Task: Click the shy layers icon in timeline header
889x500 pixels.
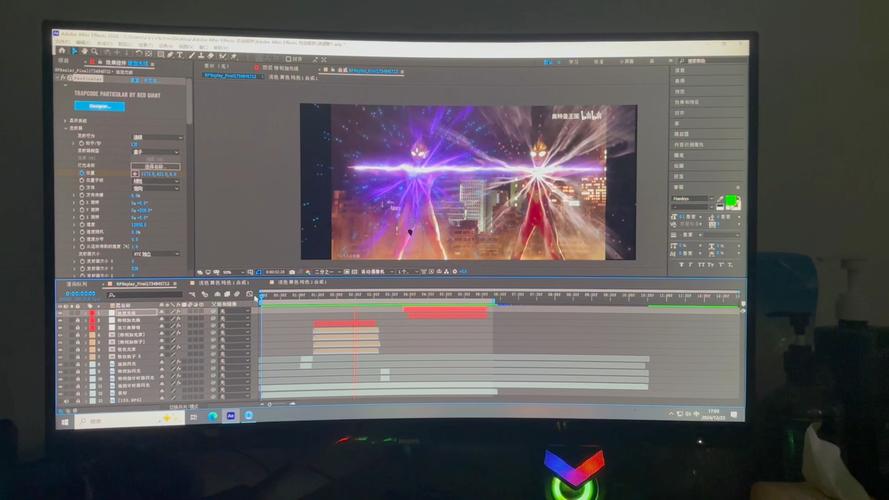Action: [217, 294]
